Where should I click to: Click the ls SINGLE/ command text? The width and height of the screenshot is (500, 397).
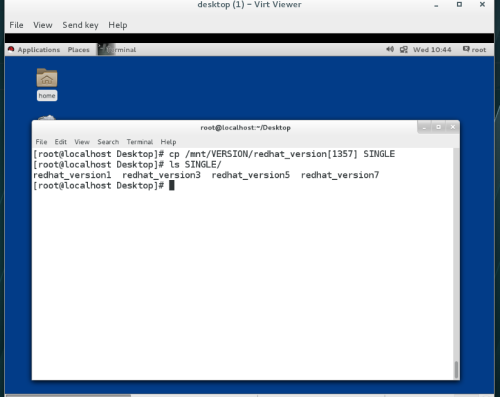pyautogui.click(x=195, y=165)
